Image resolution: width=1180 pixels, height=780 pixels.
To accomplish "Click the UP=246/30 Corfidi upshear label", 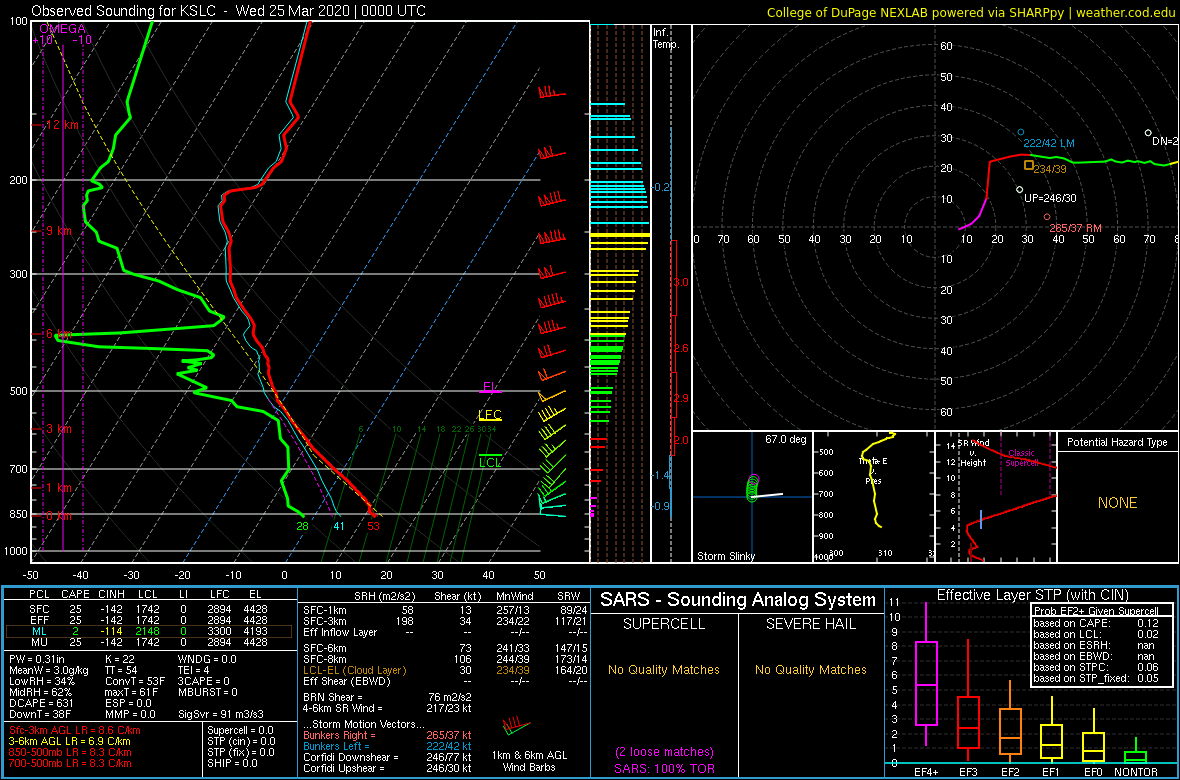I will pyautogui.click(x=1051, y=199).
